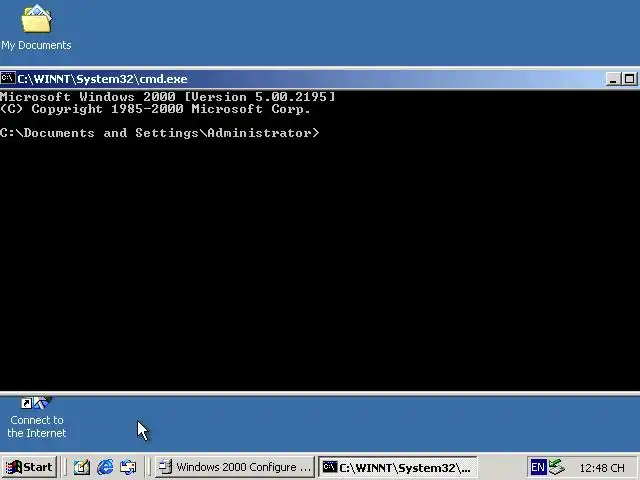Minimize the cmd.exe window
This screenshot has height=480, width=640.
[x=613, y=79]
